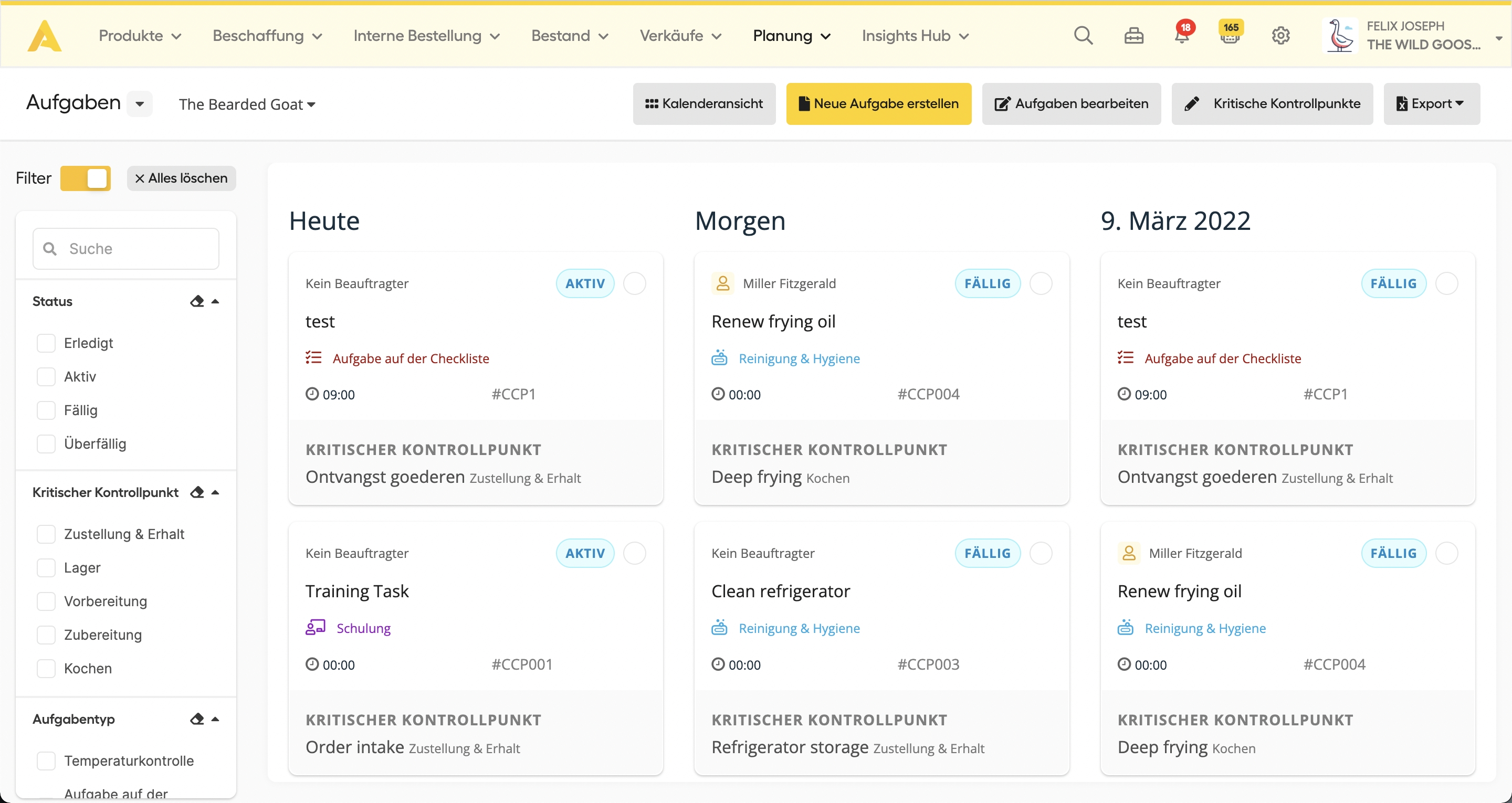Click the app logo in top-left
Screen dimensions: 1512x803
tap(45, 36)
